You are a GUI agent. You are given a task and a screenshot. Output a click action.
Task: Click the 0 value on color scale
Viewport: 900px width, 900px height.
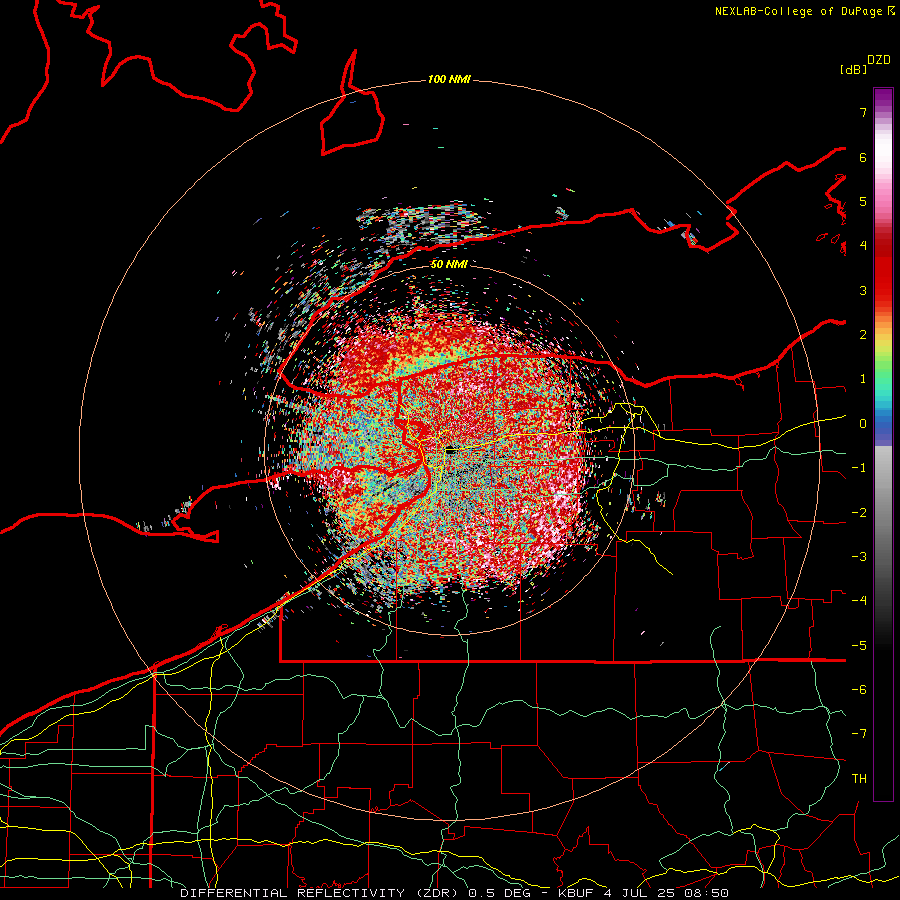[x=863, y=424]
